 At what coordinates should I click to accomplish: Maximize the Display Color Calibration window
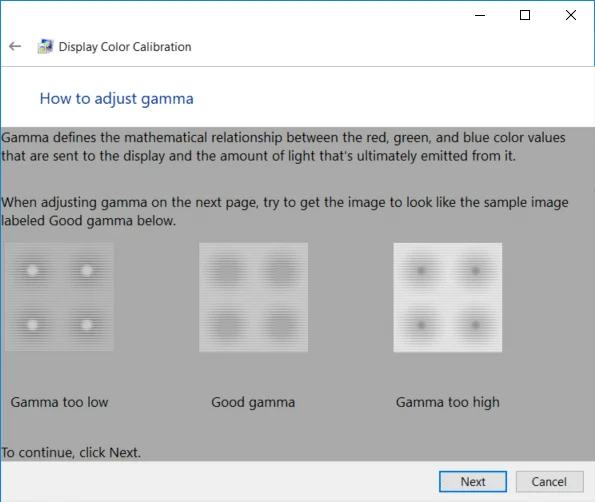pyautogui.click(x=525, y=15)
